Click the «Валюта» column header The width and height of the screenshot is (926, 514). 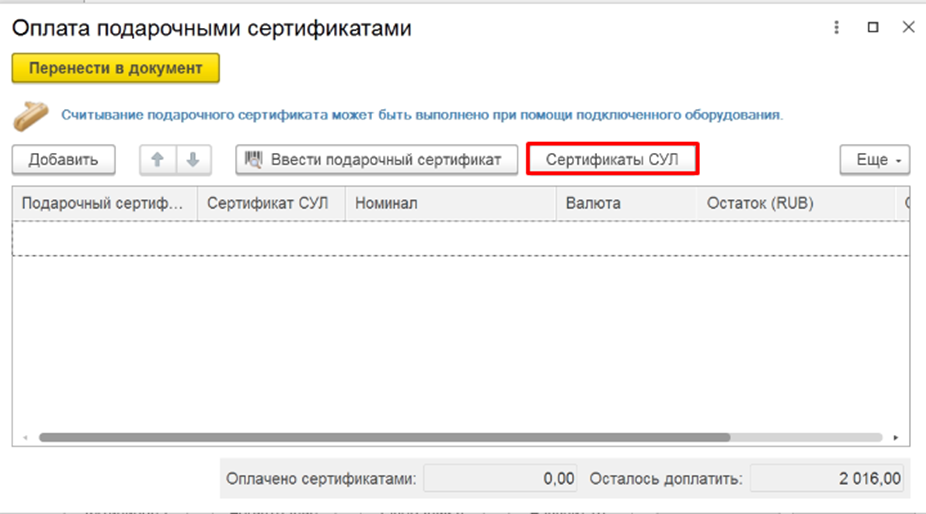[x=627, y=203]
